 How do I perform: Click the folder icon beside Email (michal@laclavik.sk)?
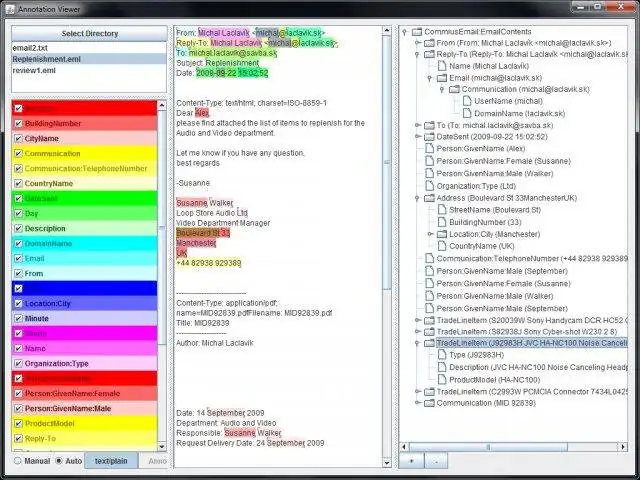442,78
